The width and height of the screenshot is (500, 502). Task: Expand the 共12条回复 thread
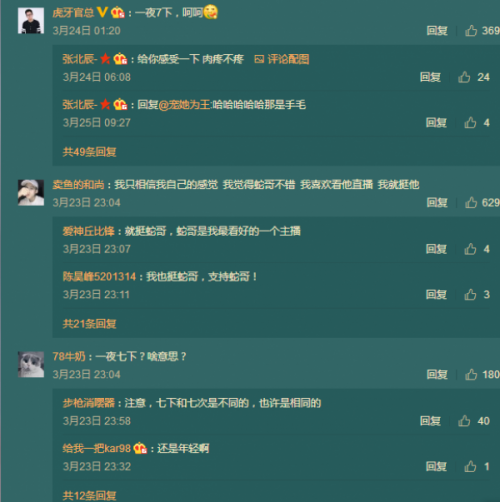90,496
